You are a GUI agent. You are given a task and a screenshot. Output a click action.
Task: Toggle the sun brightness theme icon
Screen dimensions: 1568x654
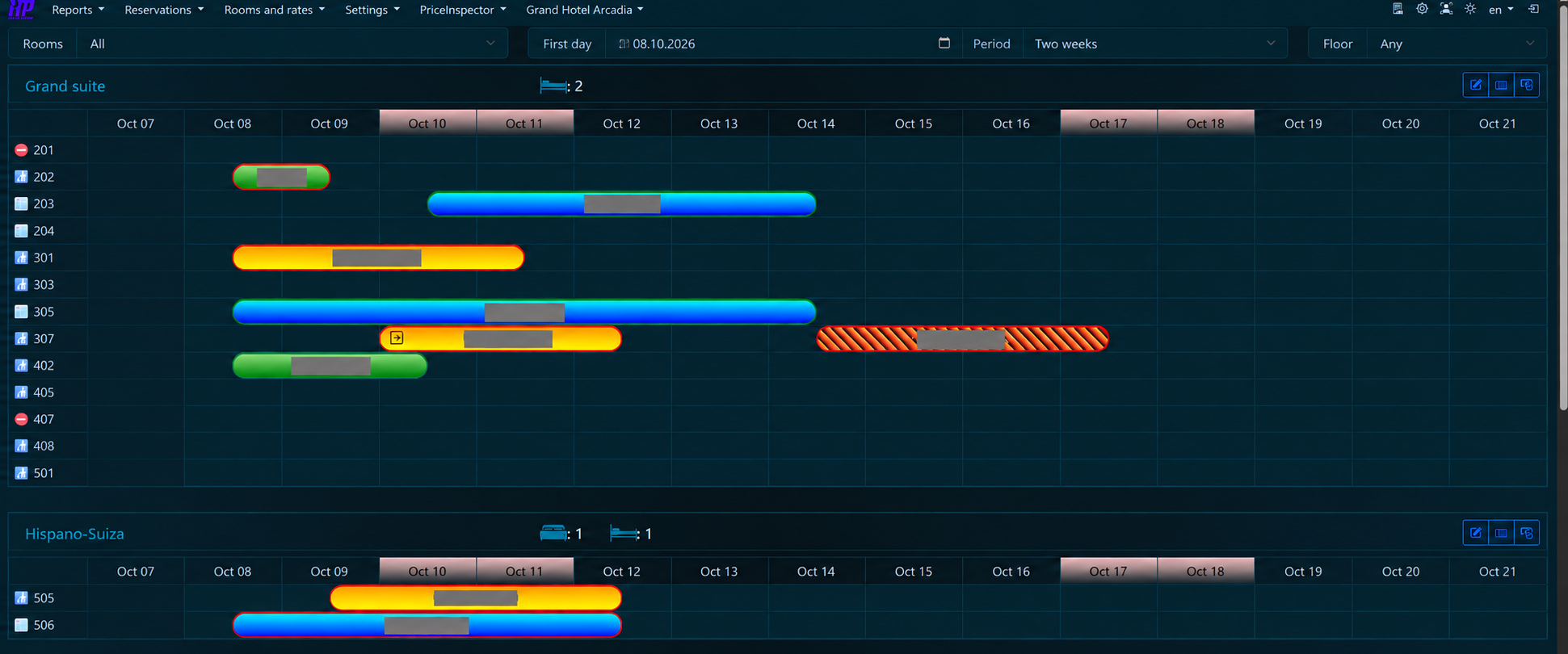click(1470, 9)
